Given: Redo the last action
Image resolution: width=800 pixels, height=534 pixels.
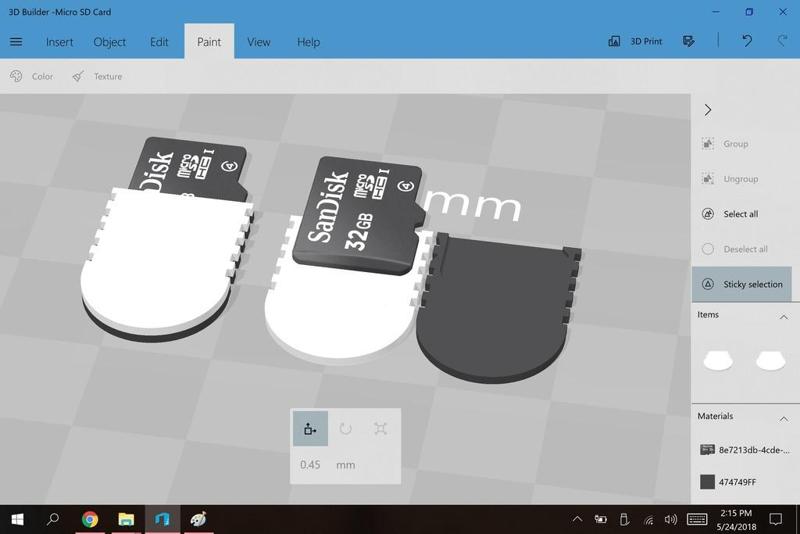Looking at the screenshot, I should [x=782, y=41].
